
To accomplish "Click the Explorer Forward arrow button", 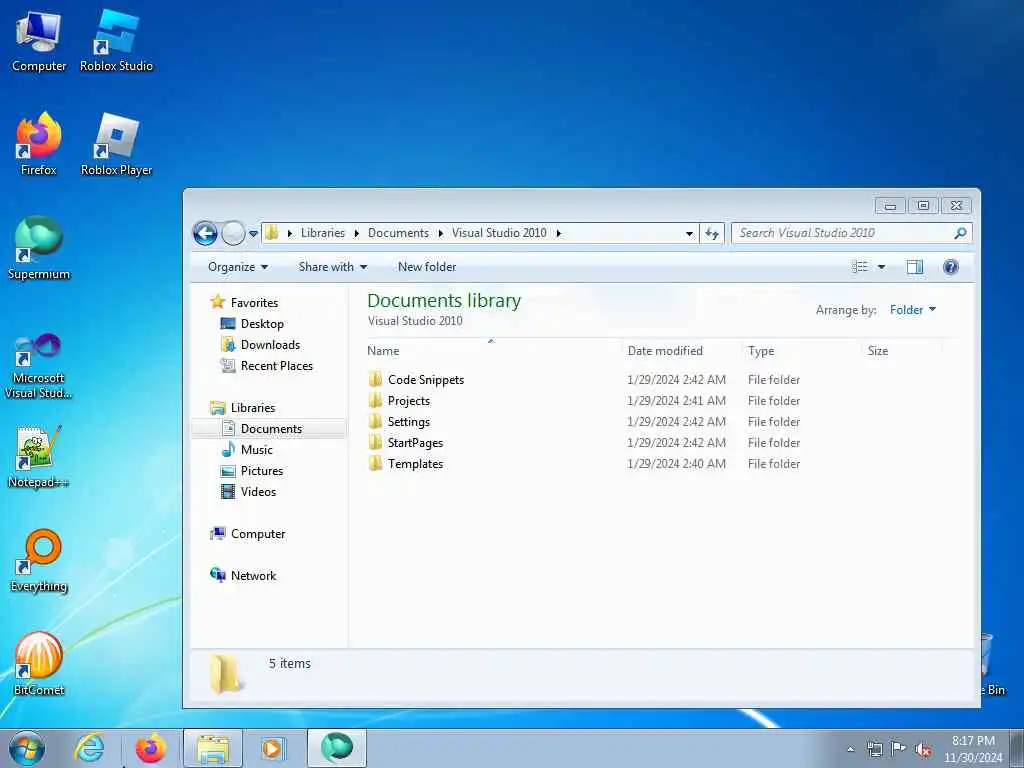I will click(x=232, y=233).
